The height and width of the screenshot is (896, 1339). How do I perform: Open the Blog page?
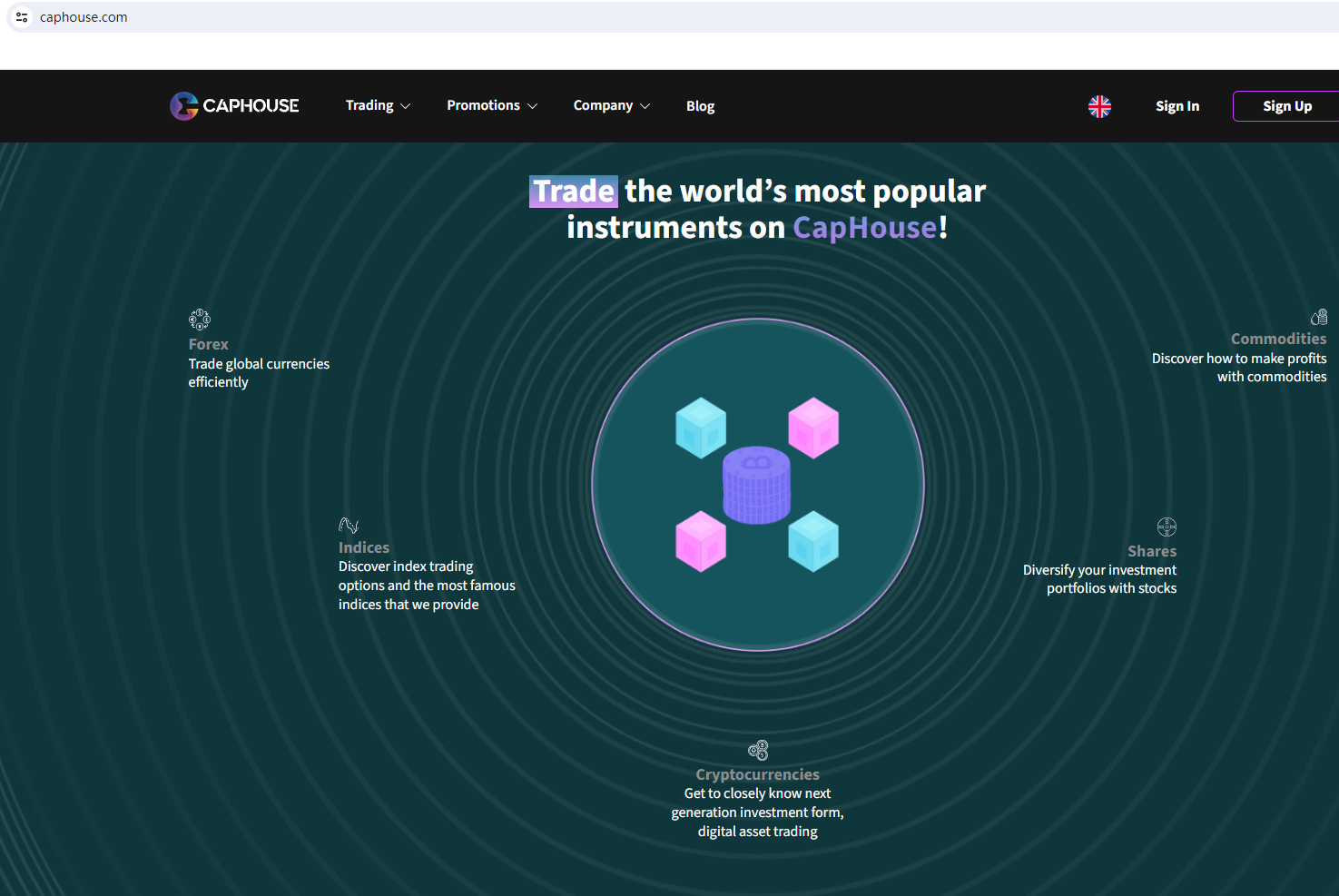click(x=700, y=106)
